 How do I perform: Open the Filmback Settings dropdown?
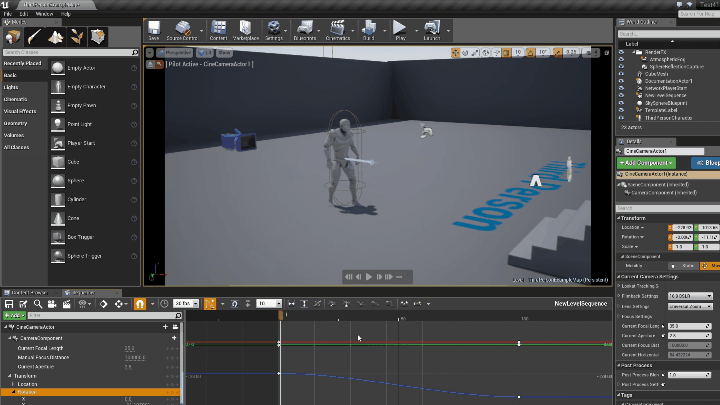[x=690, y=296]
